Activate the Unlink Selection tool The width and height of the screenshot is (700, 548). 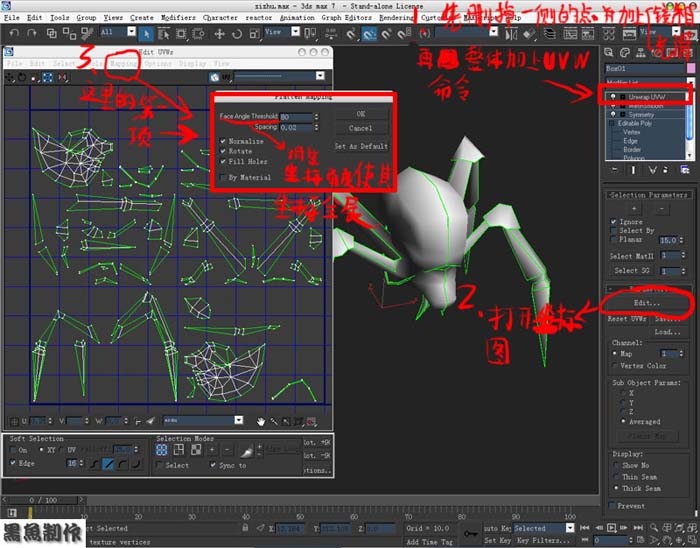(x=69, y=33)
